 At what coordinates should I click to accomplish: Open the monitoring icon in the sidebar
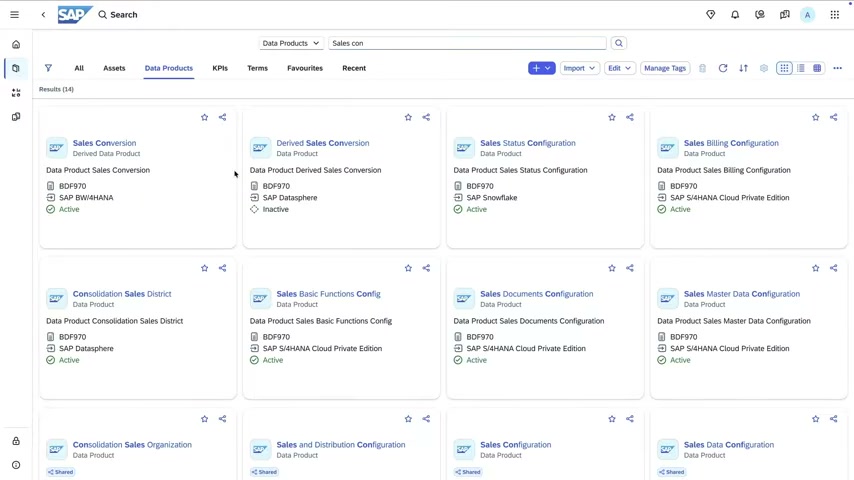[16, 93]
